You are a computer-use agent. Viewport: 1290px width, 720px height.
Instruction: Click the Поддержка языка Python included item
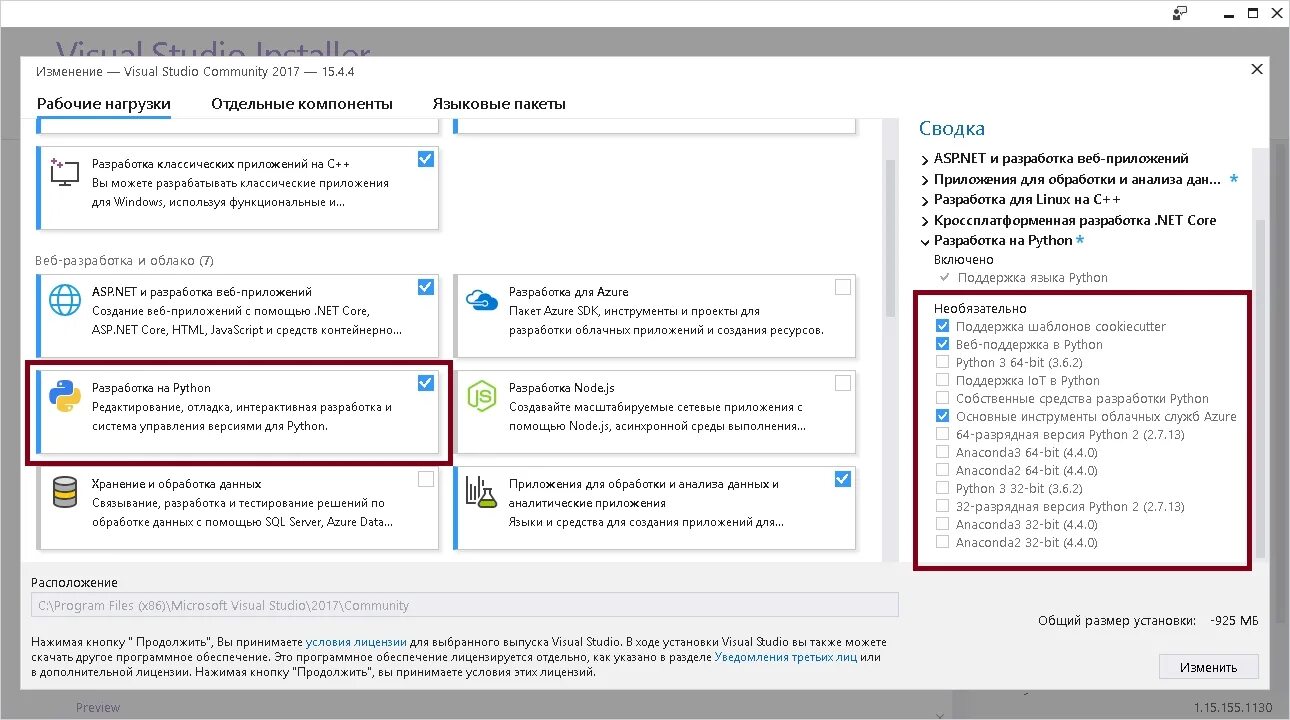(x=1033, y=278)
